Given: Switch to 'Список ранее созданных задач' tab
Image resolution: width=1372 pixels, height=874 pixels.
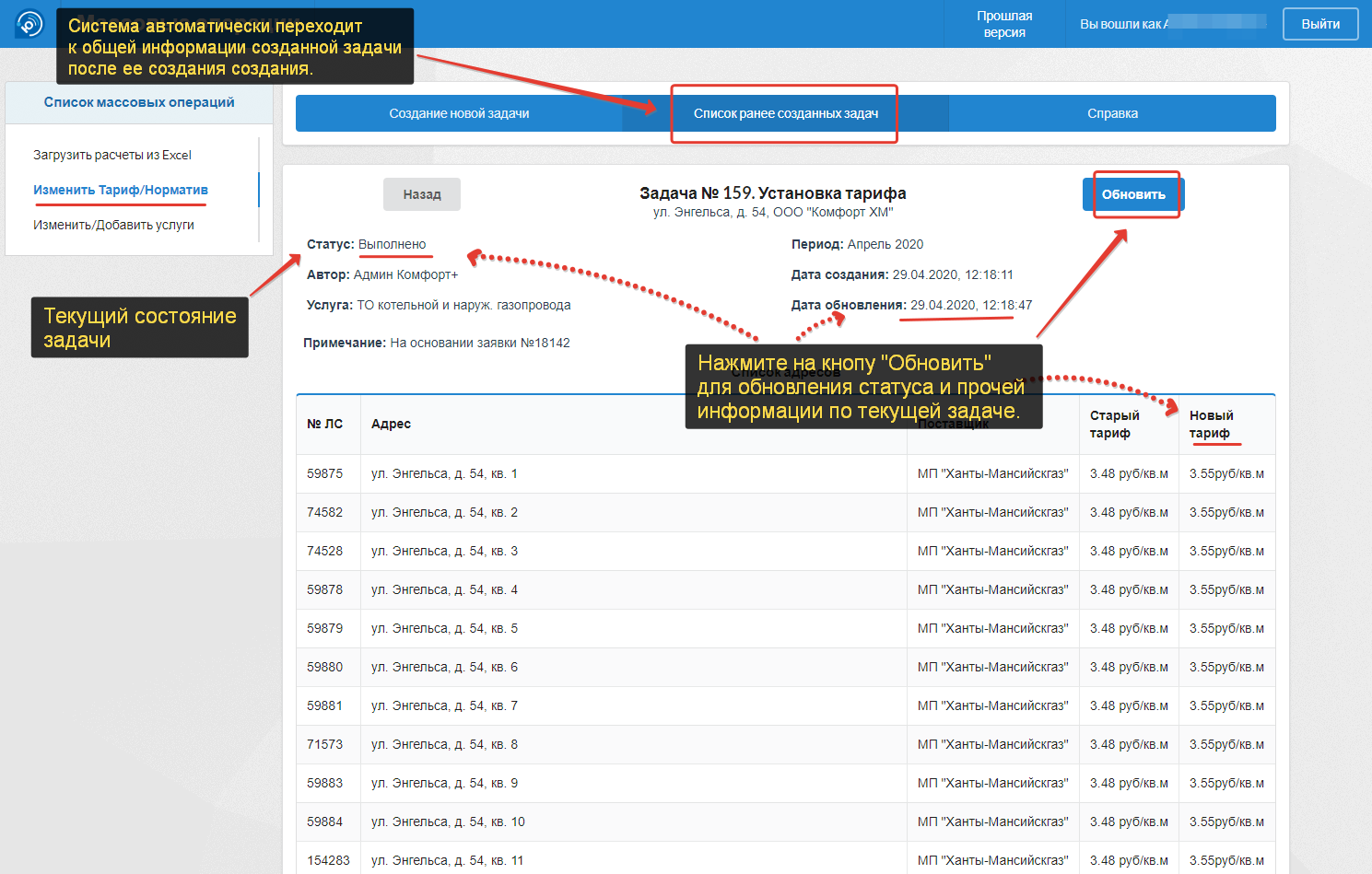Looking at the screenshot, I should click(x=785, y=113).
